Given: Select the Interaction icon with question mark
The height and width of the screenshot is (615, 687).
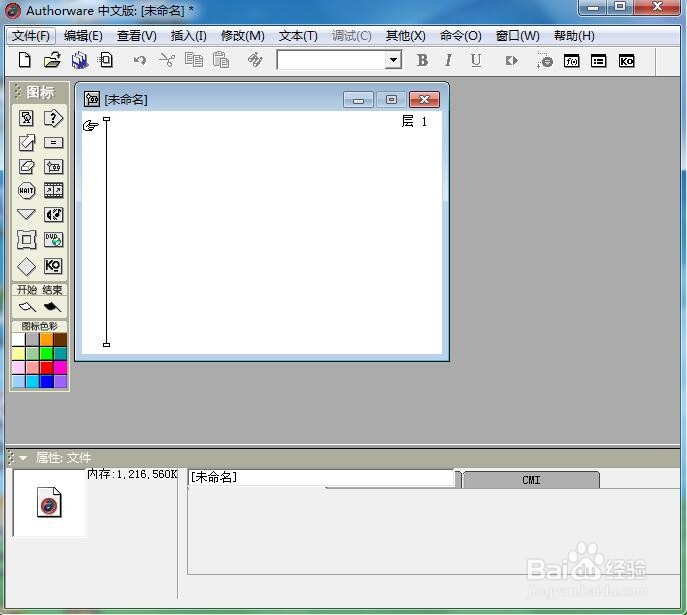Looking at the screenshot, I should pyautogui.click(x=53, y=118).
